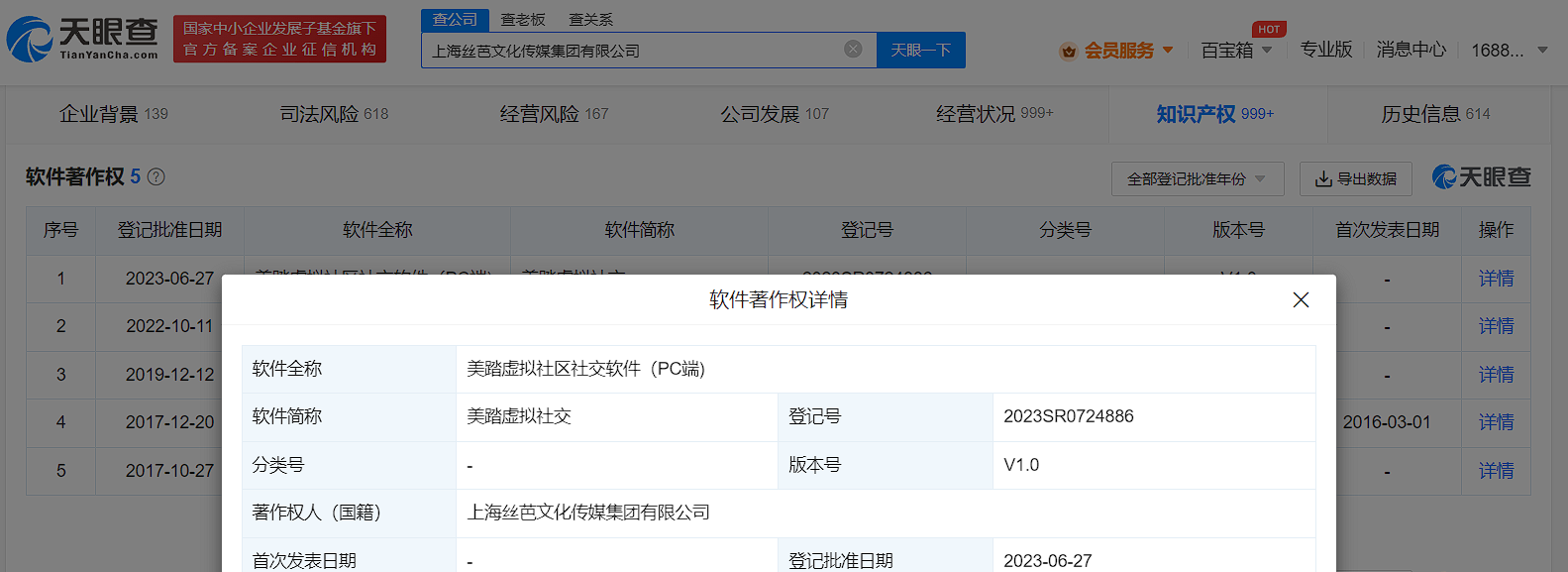Click the 1688... account name

pos(1498,51)
